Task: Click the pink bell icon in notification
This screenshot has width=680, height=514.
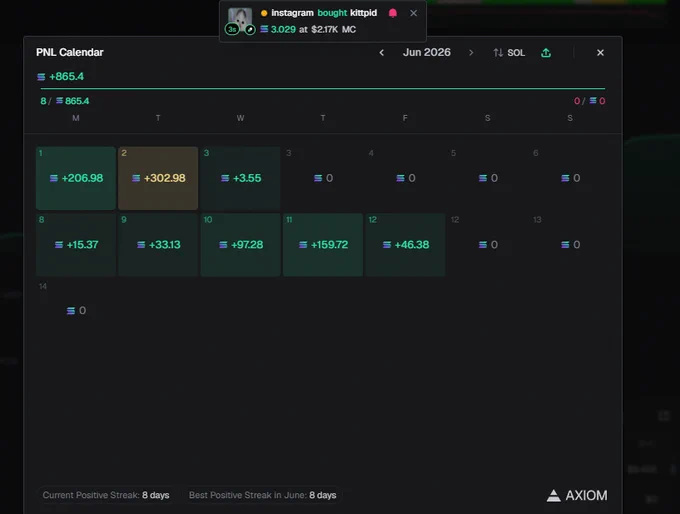Action: coord(393,13)
